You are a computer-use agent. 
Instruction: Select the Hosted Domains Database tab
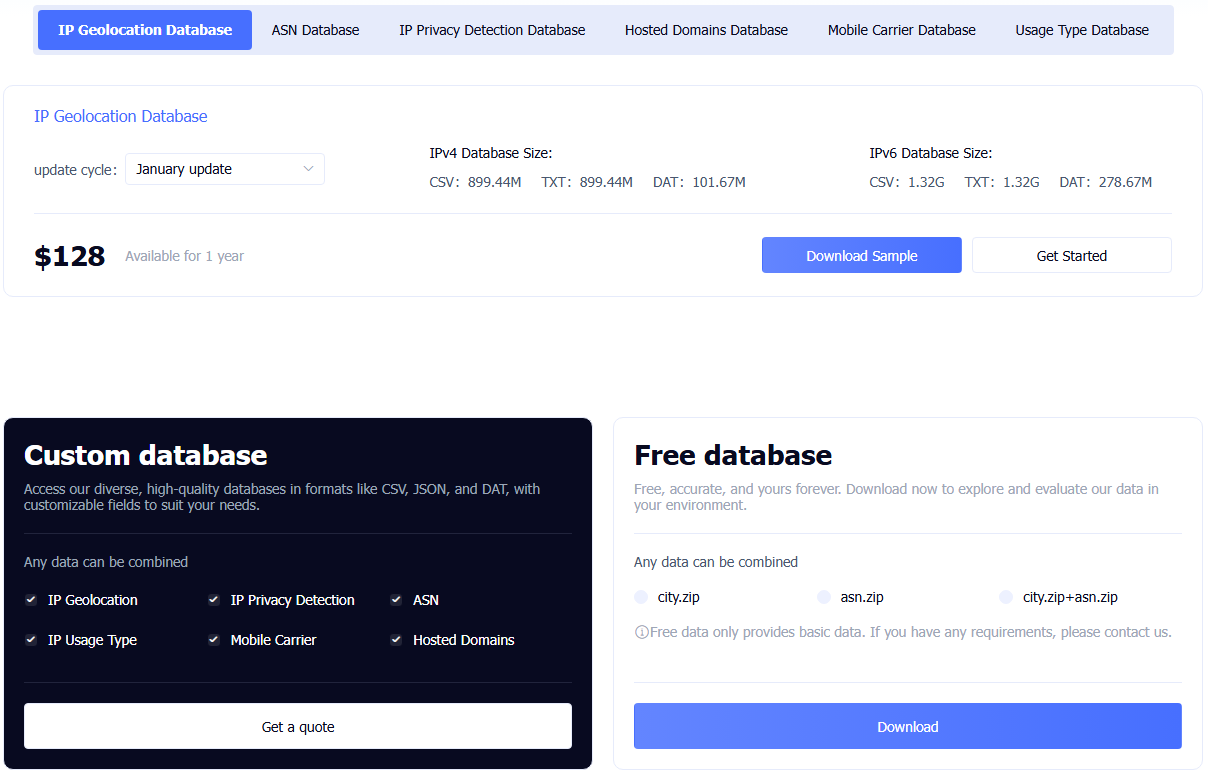[706, 30]
